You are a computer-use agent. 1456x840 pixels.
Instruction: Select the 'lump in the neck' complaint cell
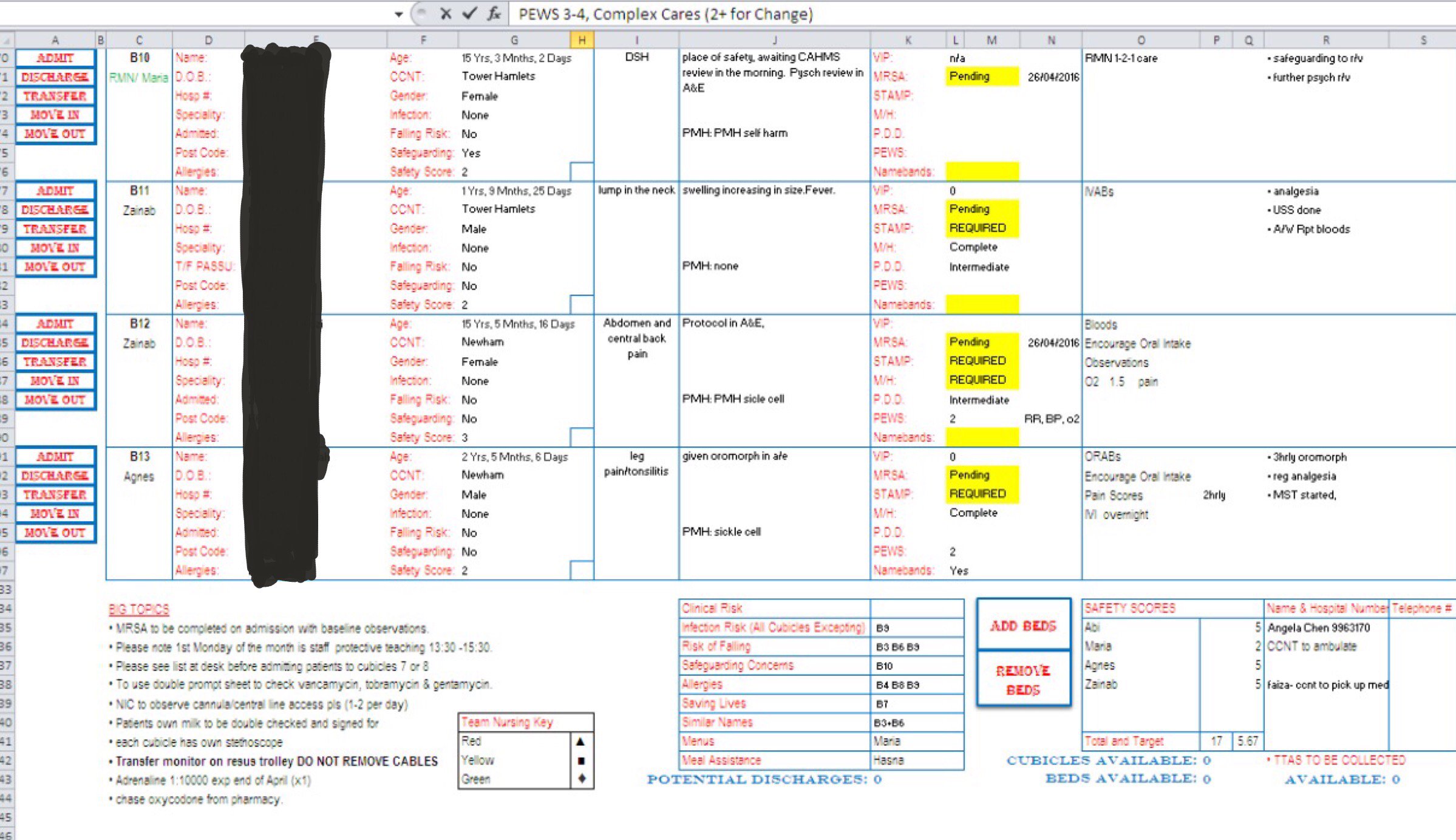636,190
